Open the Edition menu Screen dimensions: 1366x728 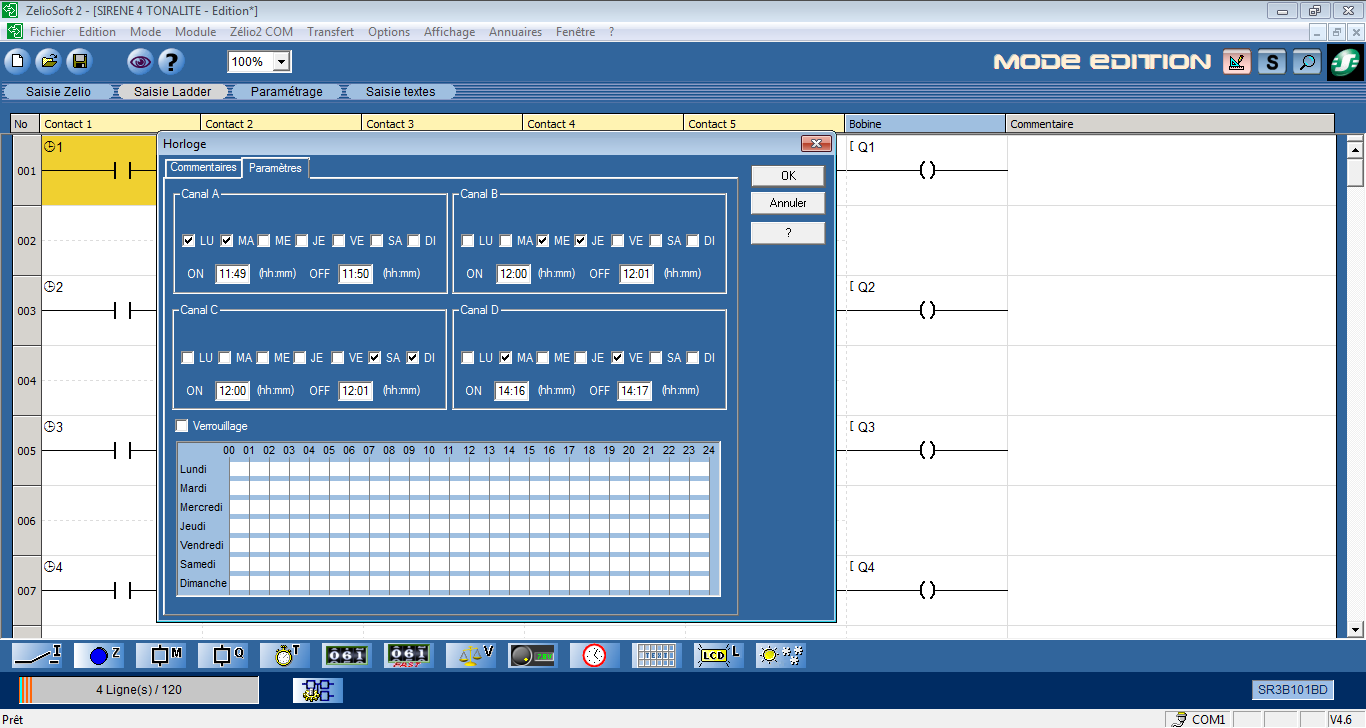point(98,32)
